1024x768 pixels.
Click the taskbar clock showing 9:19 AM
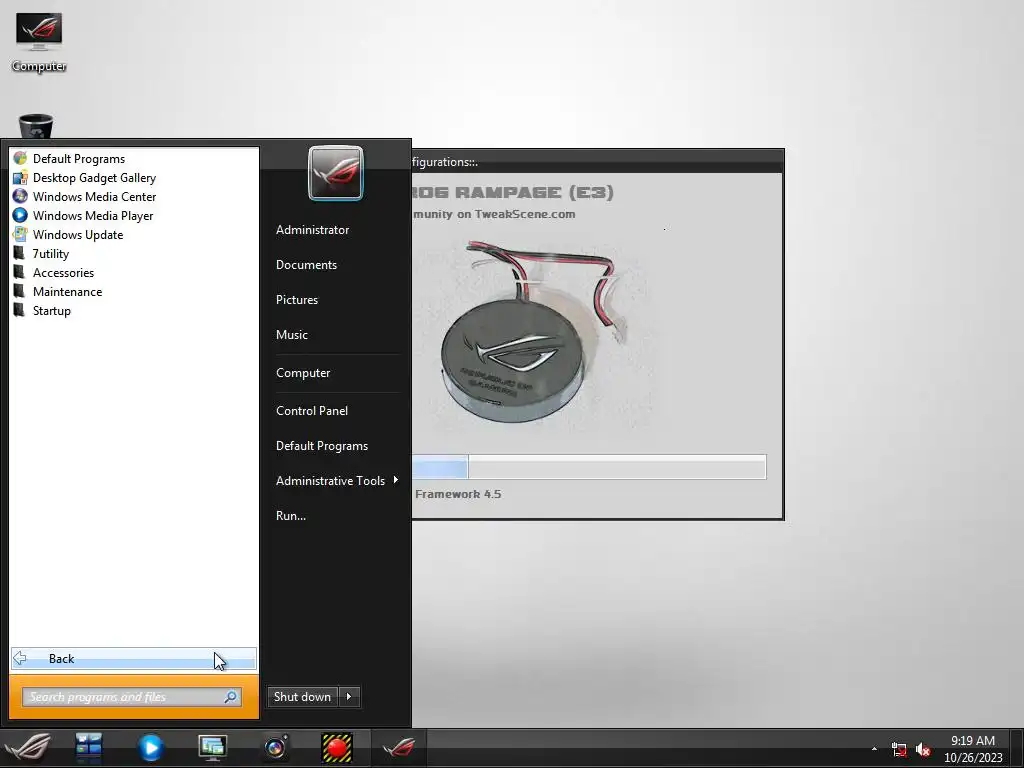tap(973, 741)
